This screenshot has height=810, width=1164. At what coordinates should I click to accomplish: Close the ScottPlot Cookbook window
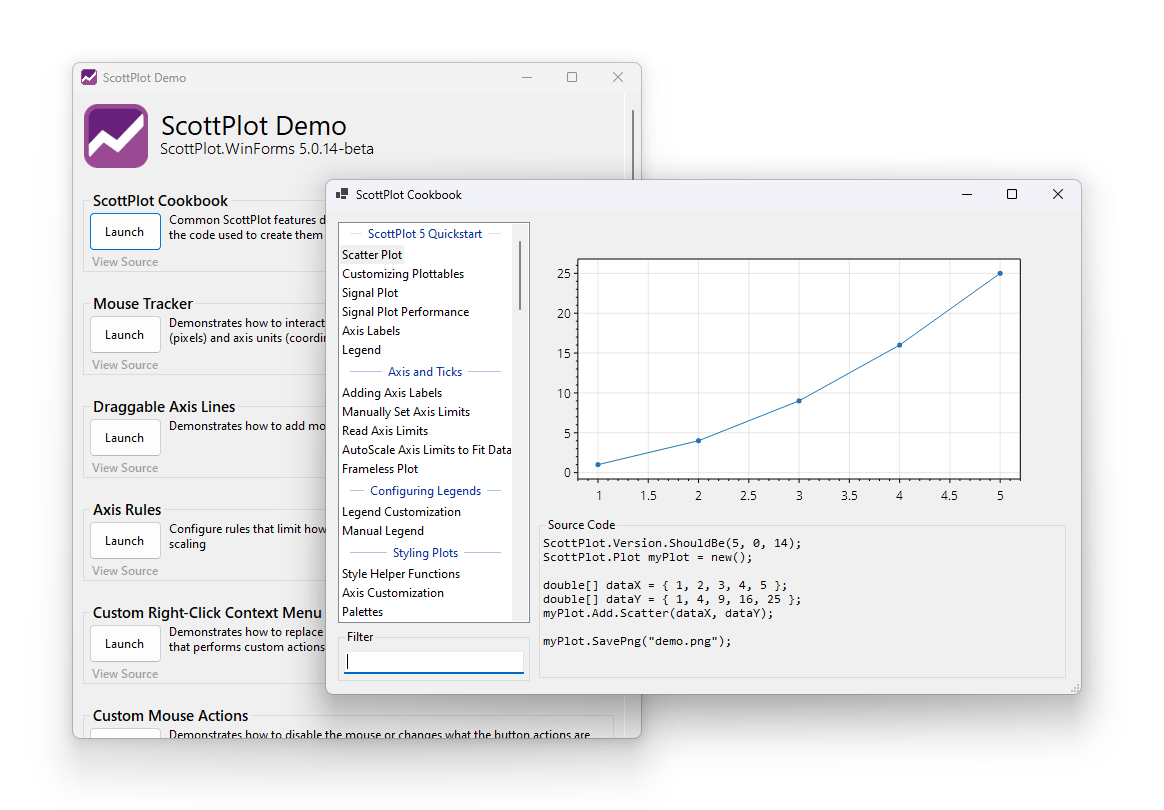pos(1058,195)
